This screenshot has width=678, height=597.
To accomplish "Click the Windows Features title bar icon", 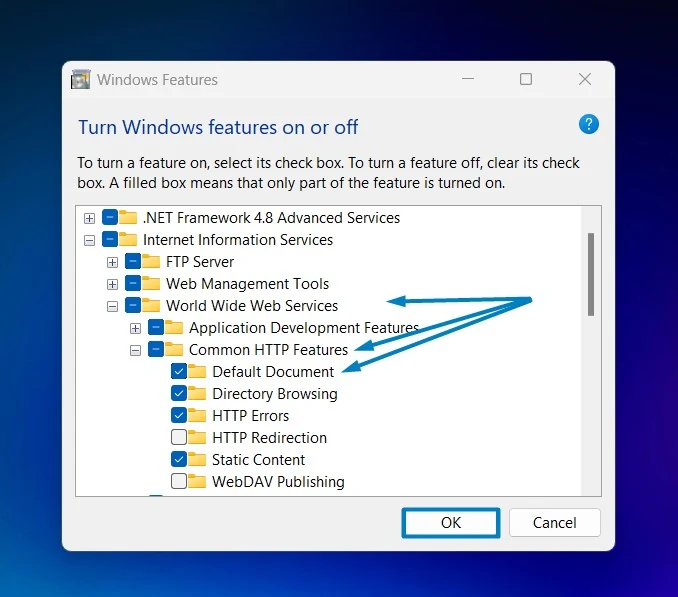I will coord(80,79).
